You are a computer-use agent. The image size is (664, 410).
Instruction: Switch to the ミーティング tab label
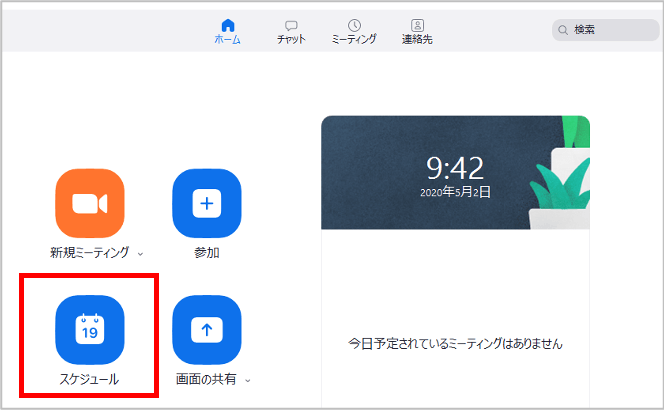(x=354, y=40)
